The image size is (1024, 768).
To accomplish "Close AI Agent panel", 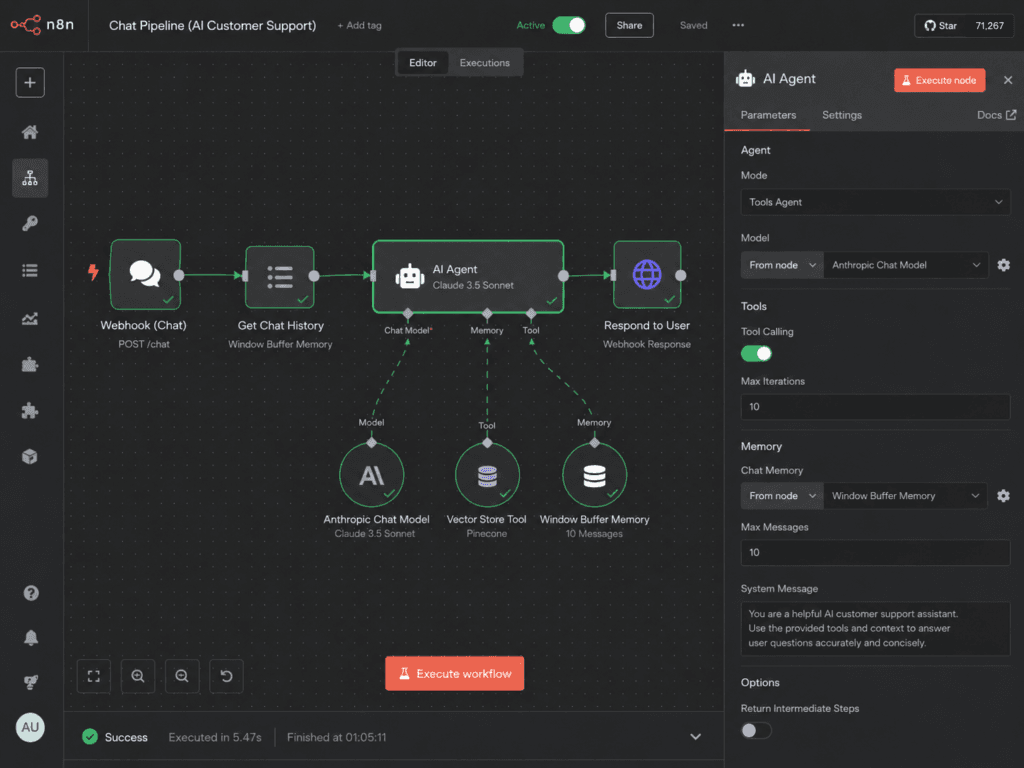I will click(x=1008, y=80).
